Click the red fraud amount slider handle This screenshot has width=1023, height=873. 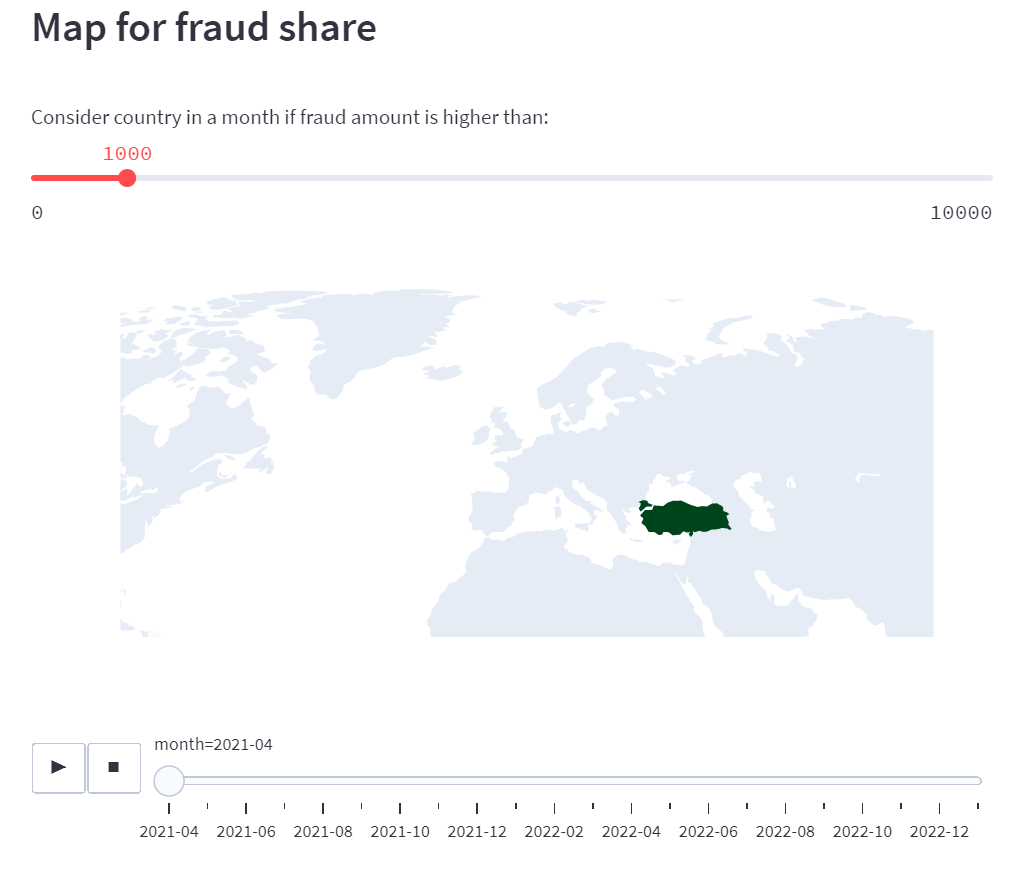[127, 178]
